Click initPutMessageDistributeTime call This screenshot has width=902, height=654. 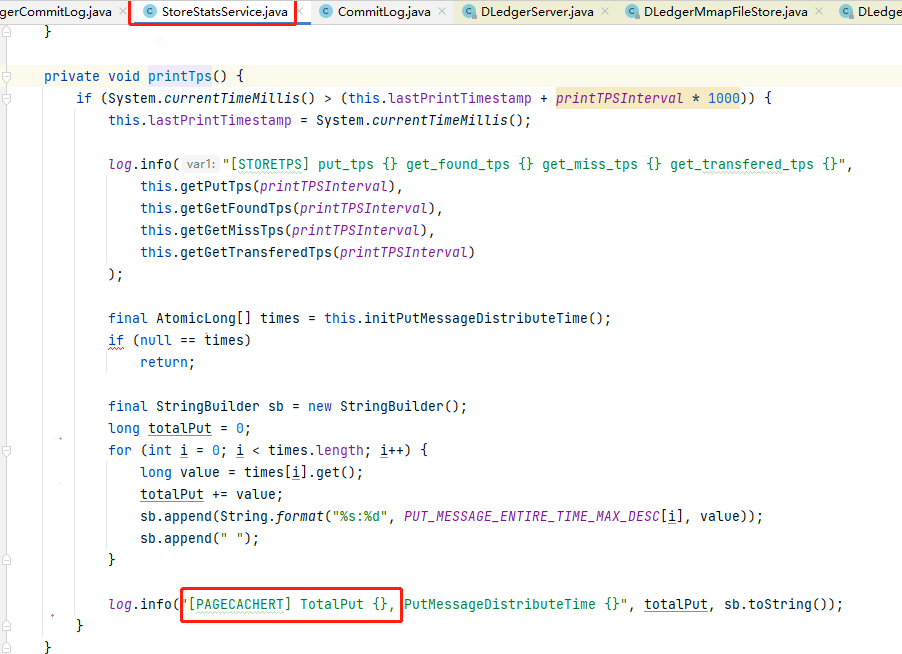[x=483, y=318]
